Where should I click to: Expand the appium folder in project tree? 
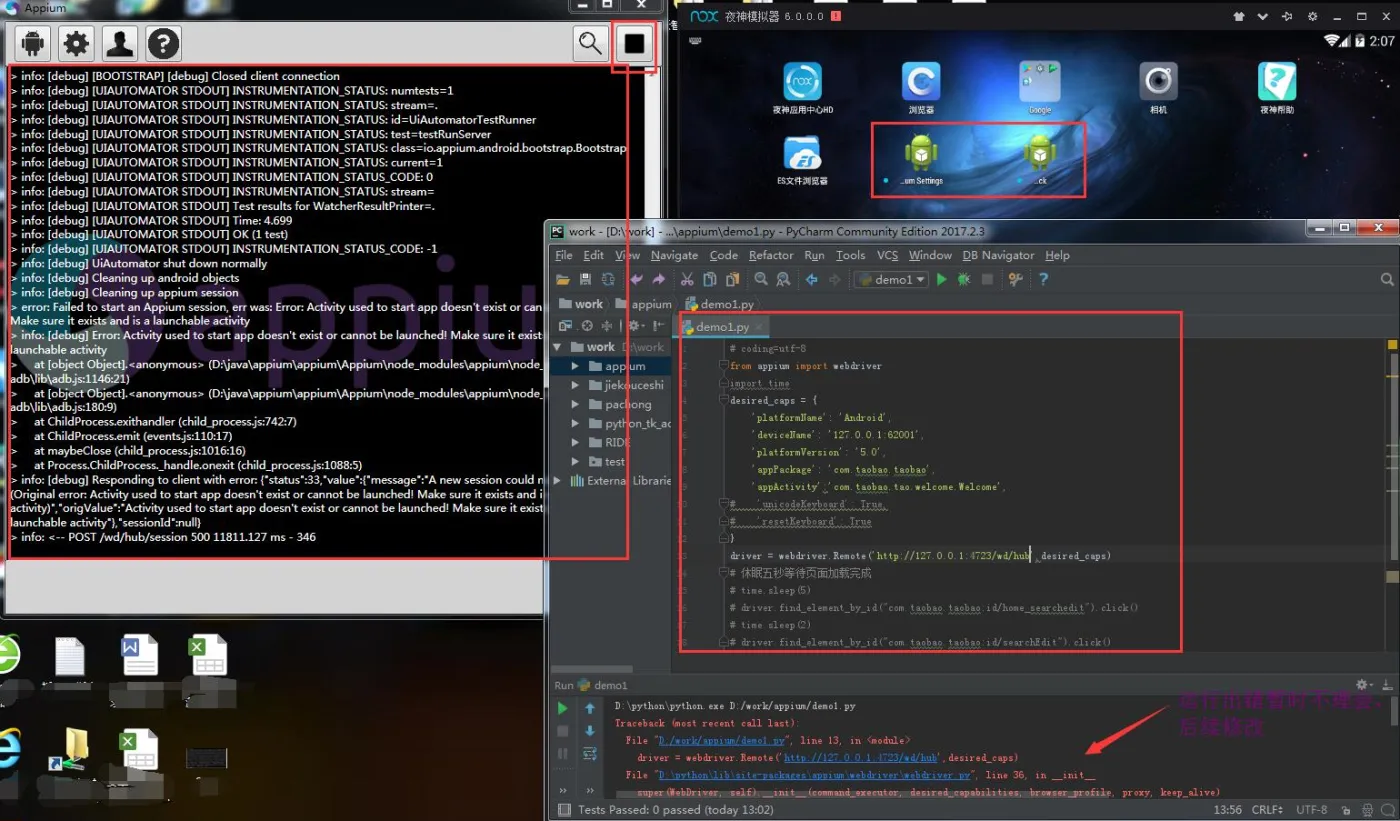point(575,366)
